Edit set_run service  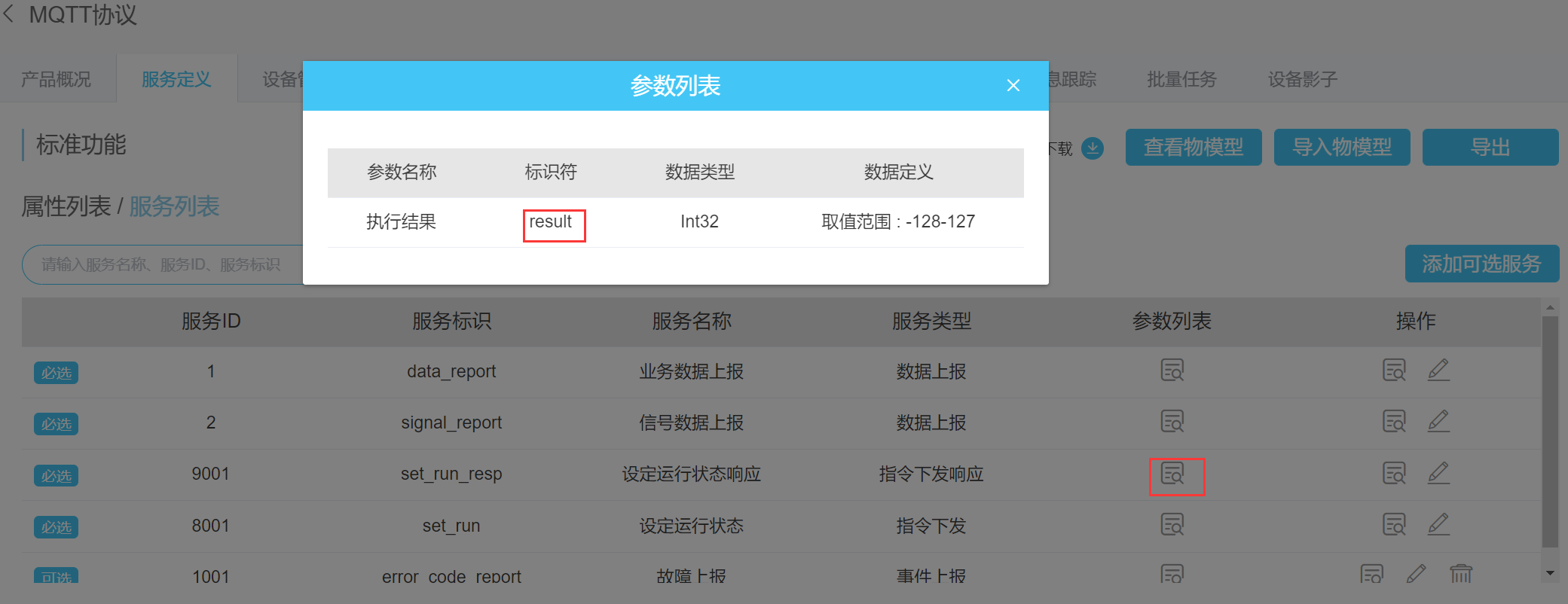tap(1438, 524)
